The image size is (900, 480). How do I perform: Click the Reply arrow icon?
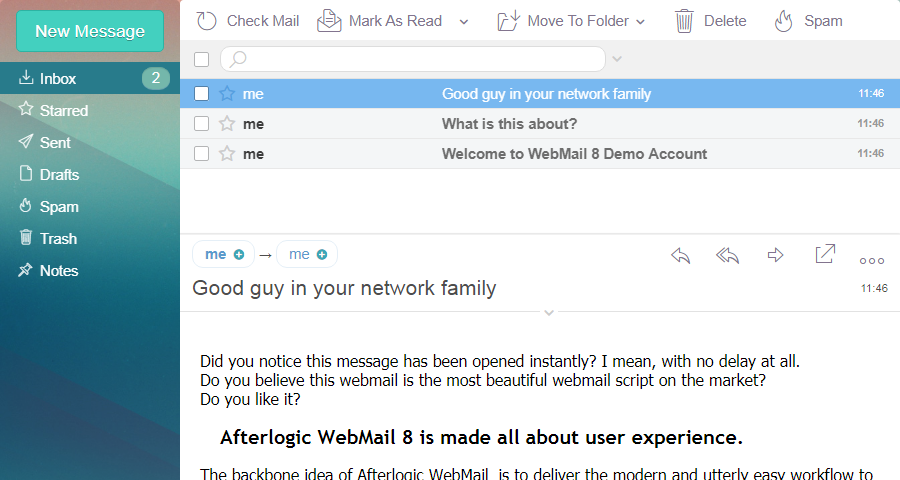click(x=681, y=255)
